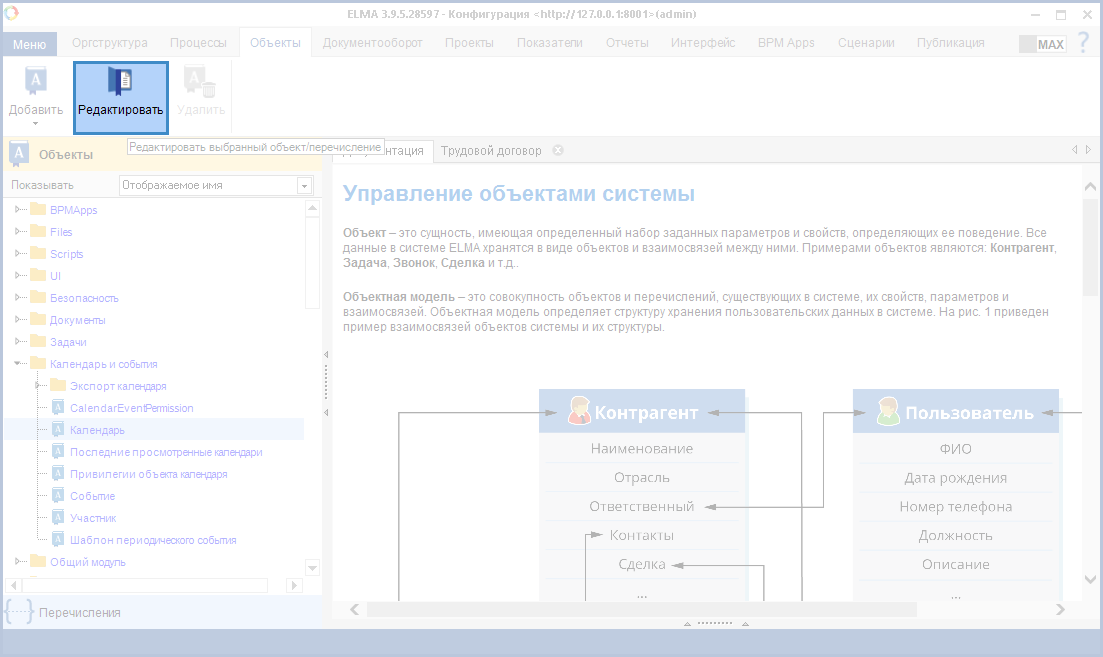
Task: Collapse the Календарь и события folder
Action: [x=18, y=364]
